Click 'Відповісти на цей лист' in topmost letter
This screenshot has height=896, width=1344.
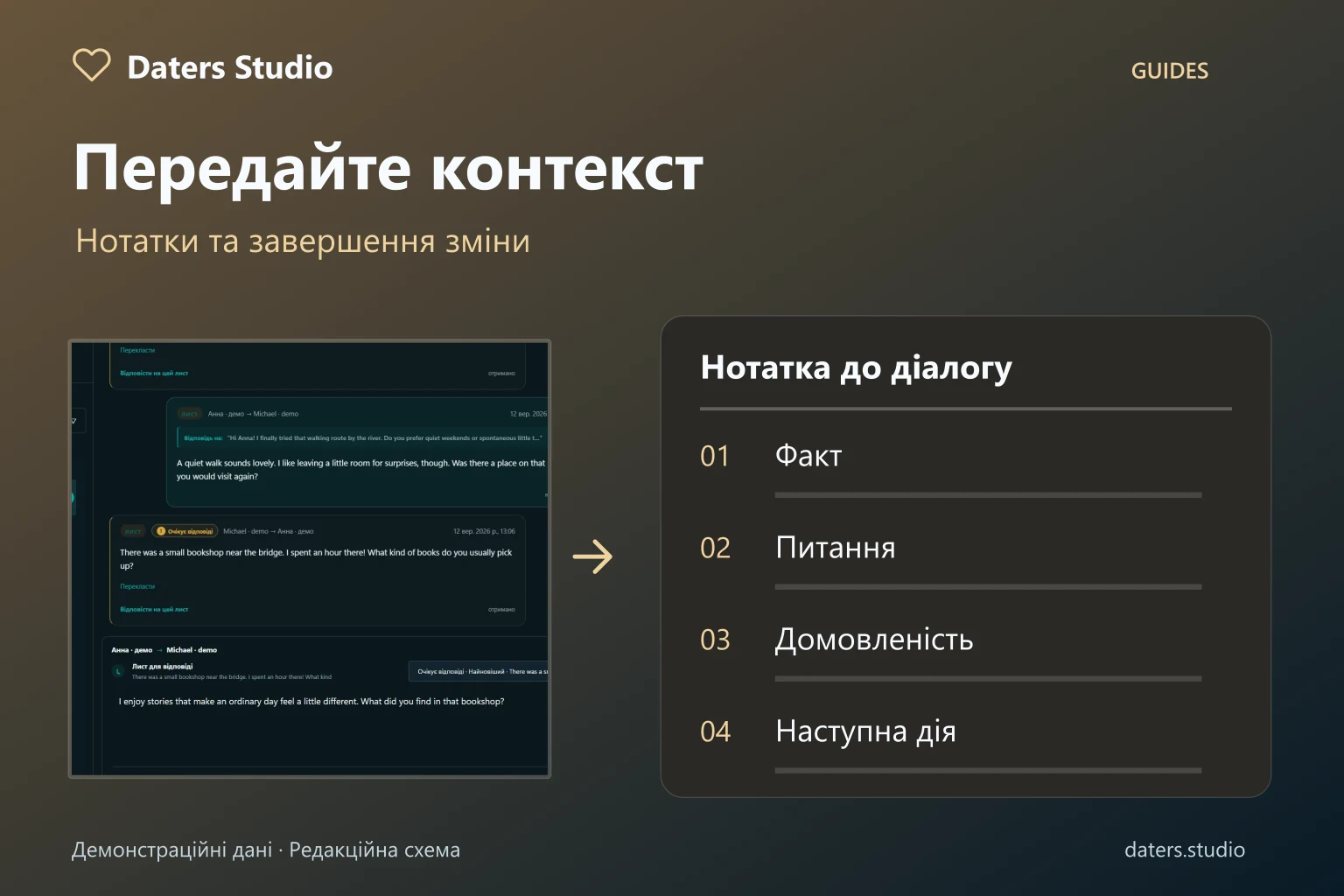(x=154, y=373)
